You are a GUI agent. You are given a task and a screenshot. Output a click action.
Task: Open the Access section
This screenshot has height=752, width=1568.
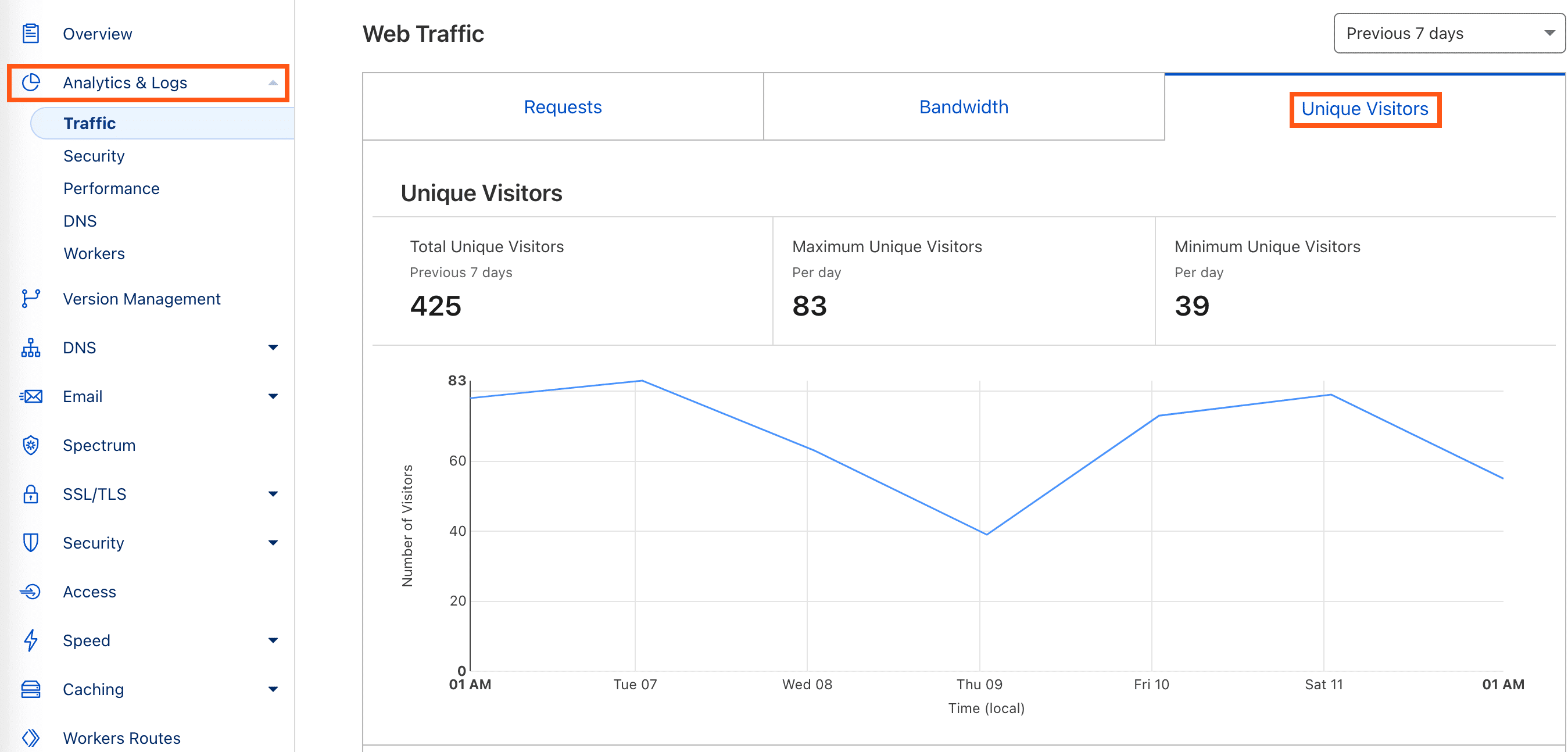(x=90, y=591)
